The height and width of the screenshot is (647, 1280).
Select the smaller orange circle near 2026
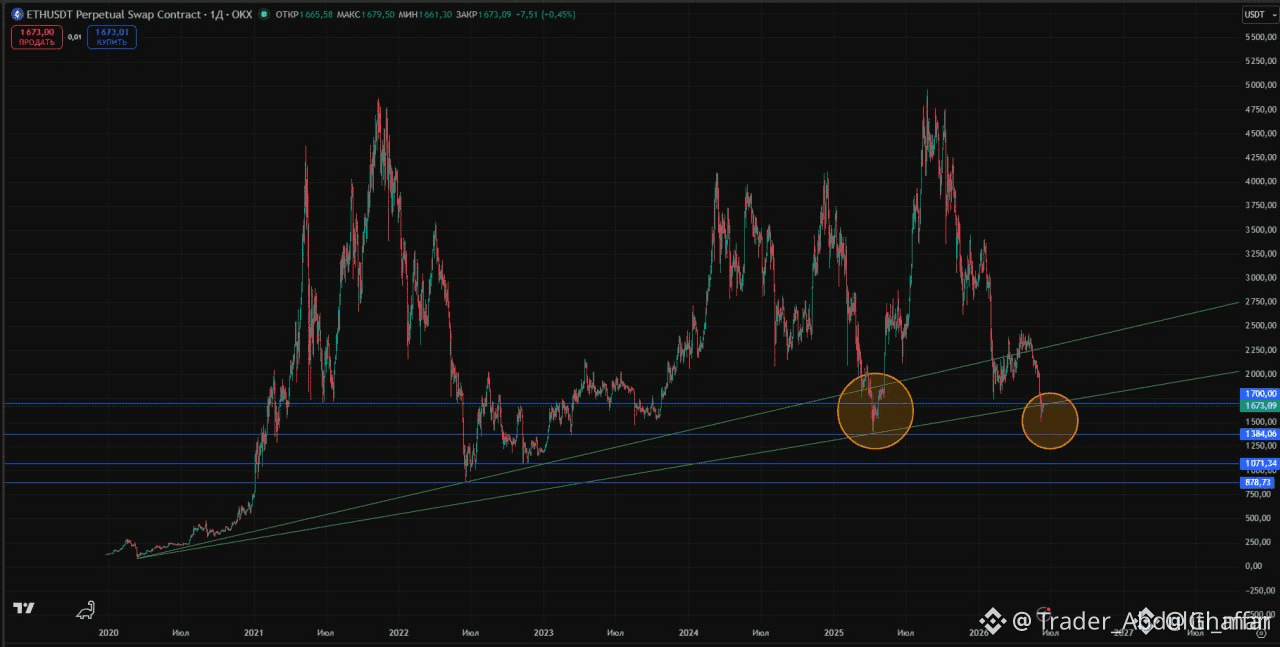coord(1050,420)
